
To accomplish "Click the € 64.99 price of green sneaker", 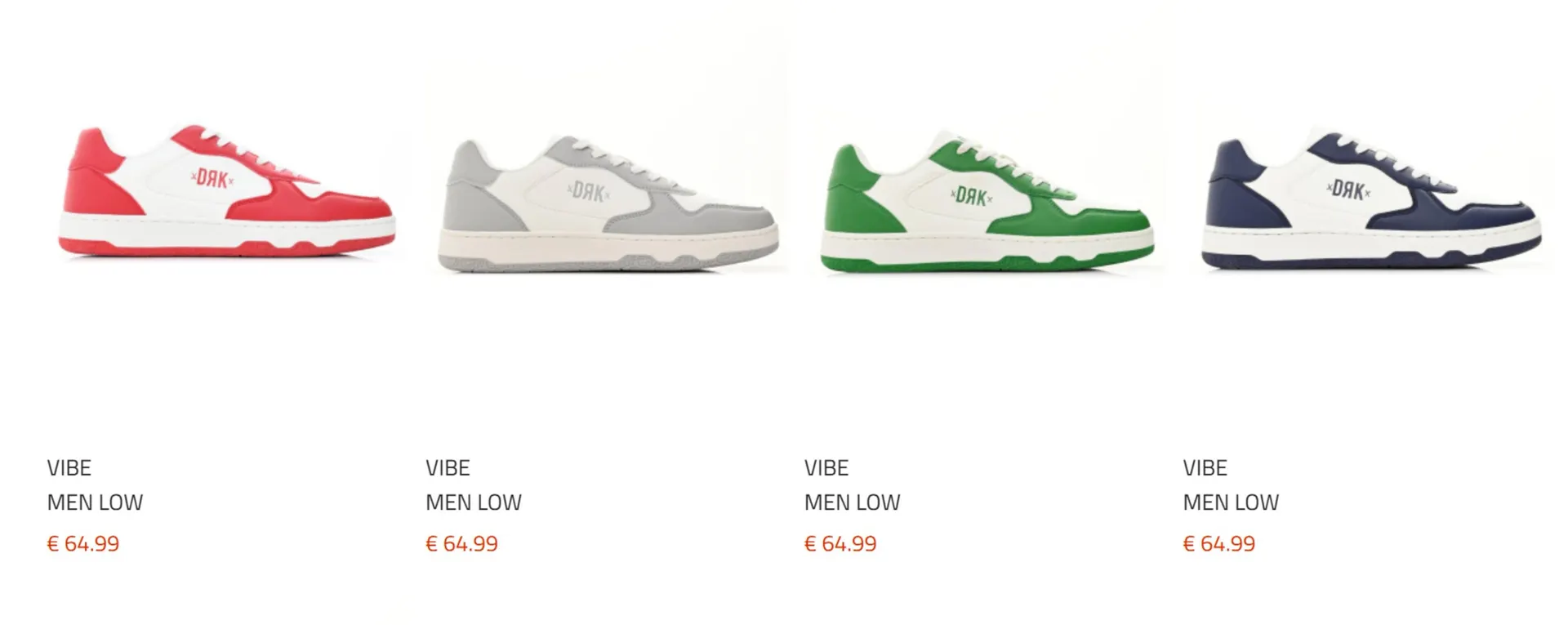I will click(x=841, y=544).
